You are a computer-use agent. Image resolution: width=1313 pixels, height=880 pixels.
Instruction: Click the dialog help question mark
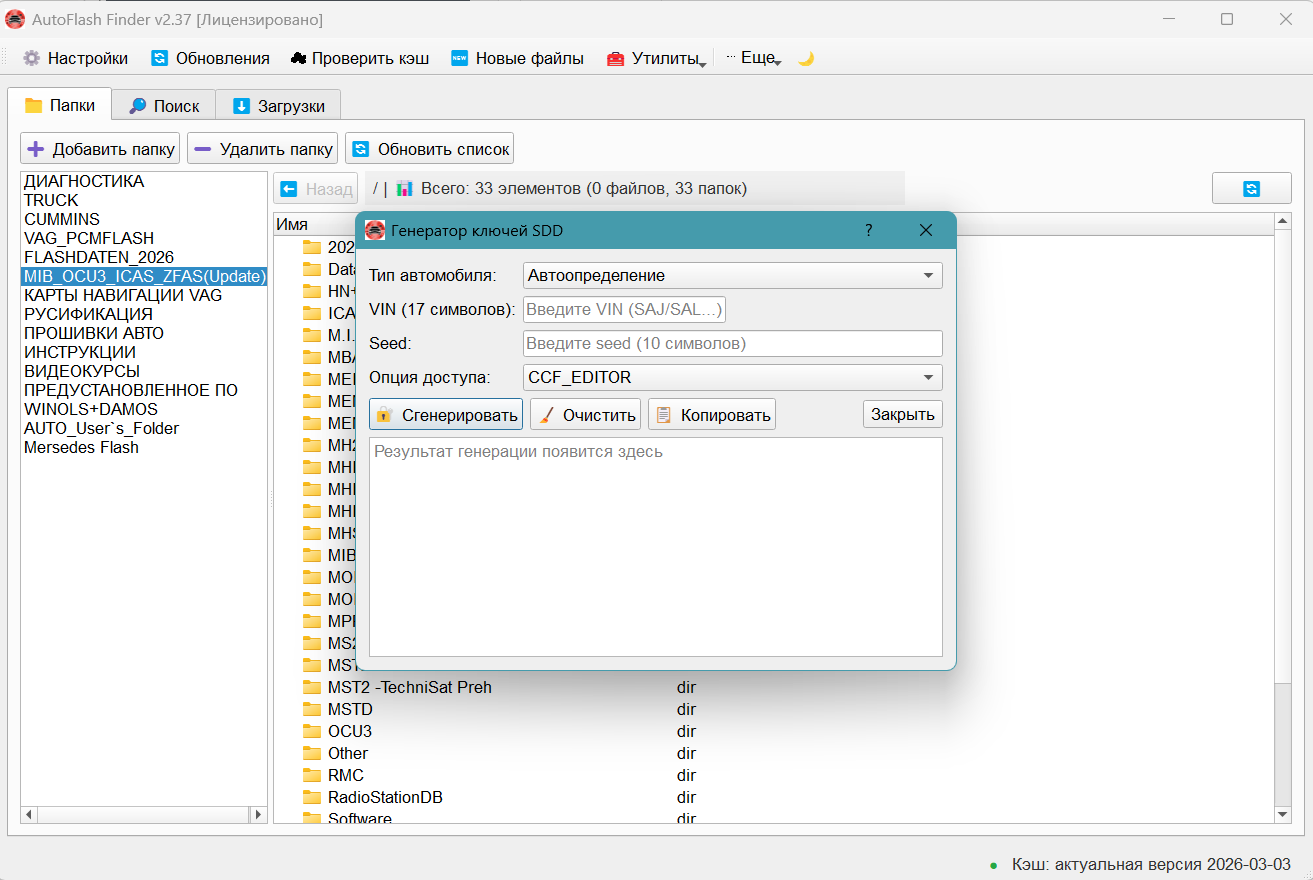click(869, 230)
